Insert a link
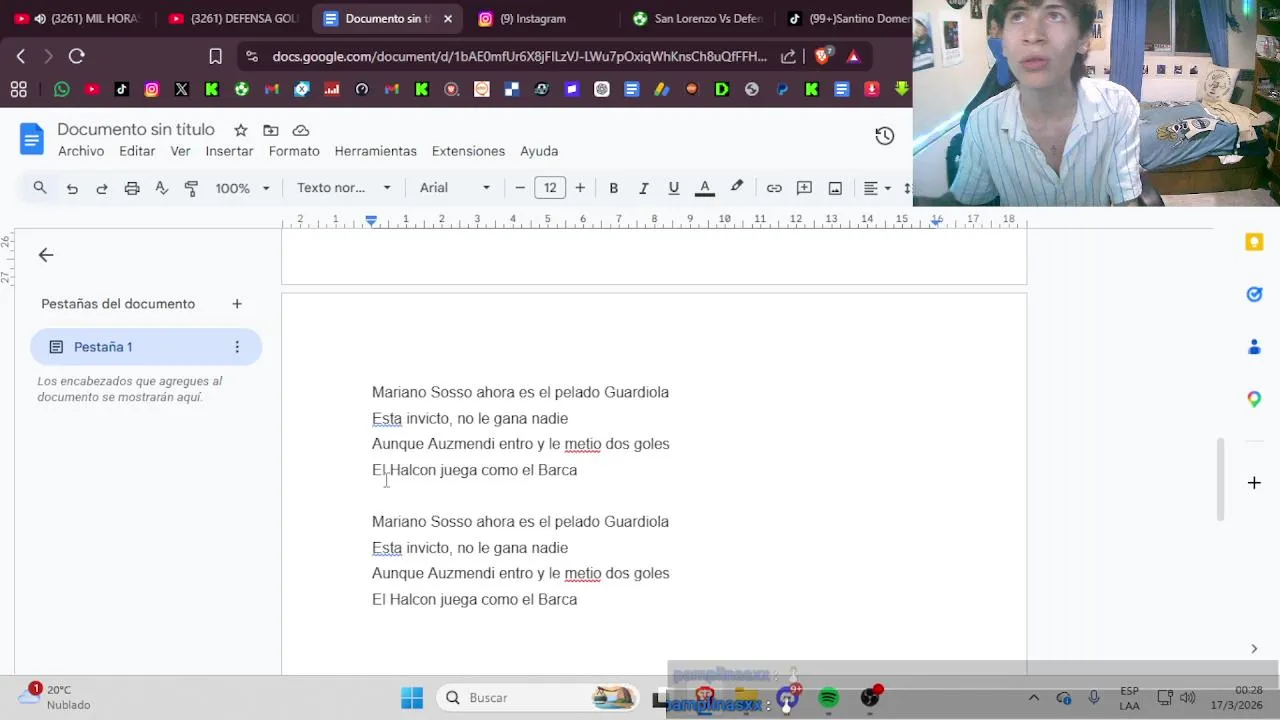The height and width of the screenshot is (720, 1280). pos(774,188)
